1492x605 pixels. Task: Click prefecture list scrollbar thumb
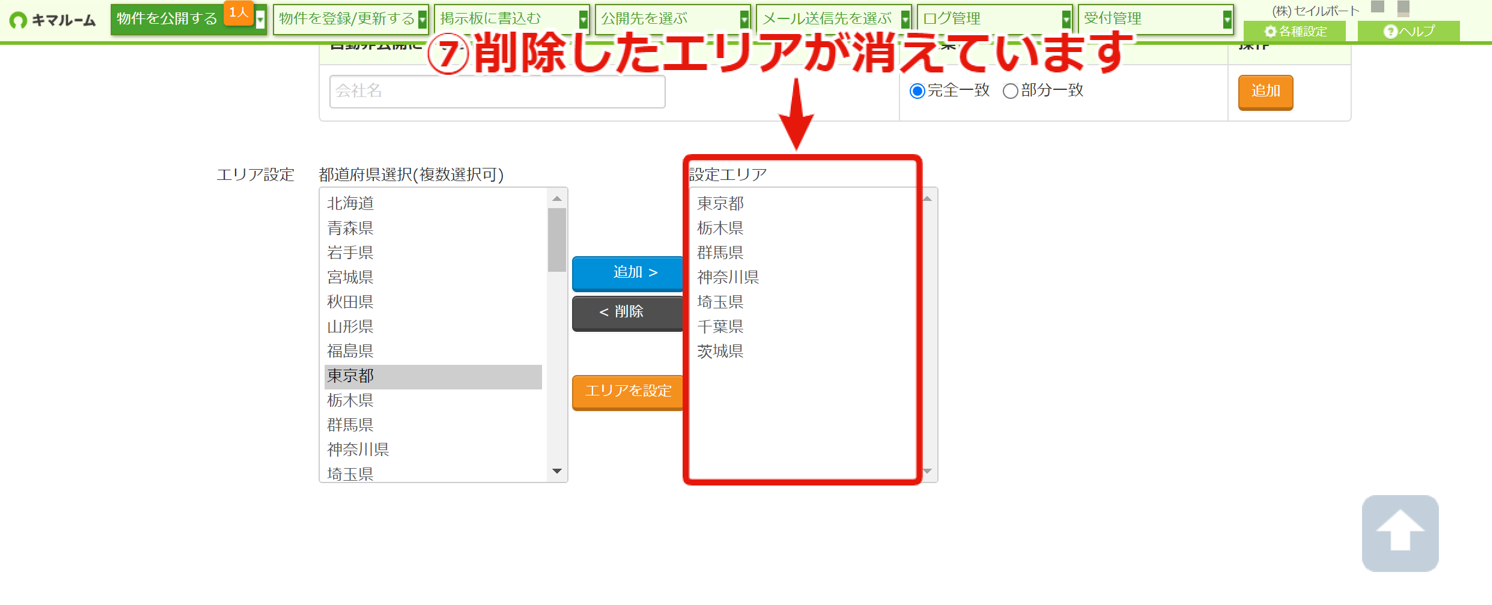click(x=557, y=240)
